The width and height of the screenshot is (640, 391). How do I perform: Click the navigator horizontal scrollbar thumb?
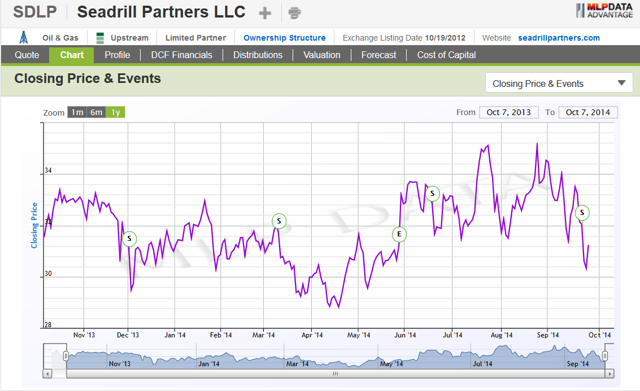(x=335, y=373)
